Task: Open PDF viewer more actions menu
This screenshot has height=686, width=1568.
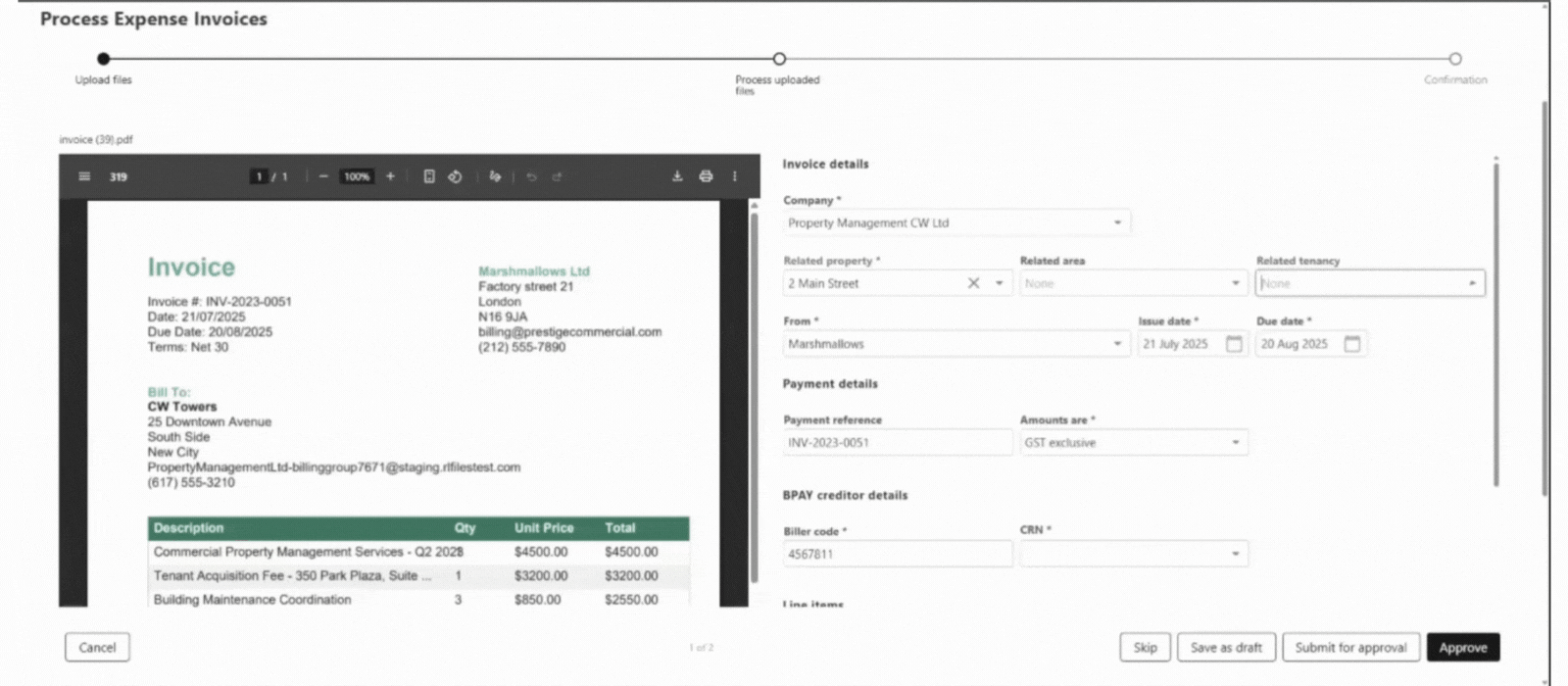Action: pyautogui.click(x=734, y=176)
